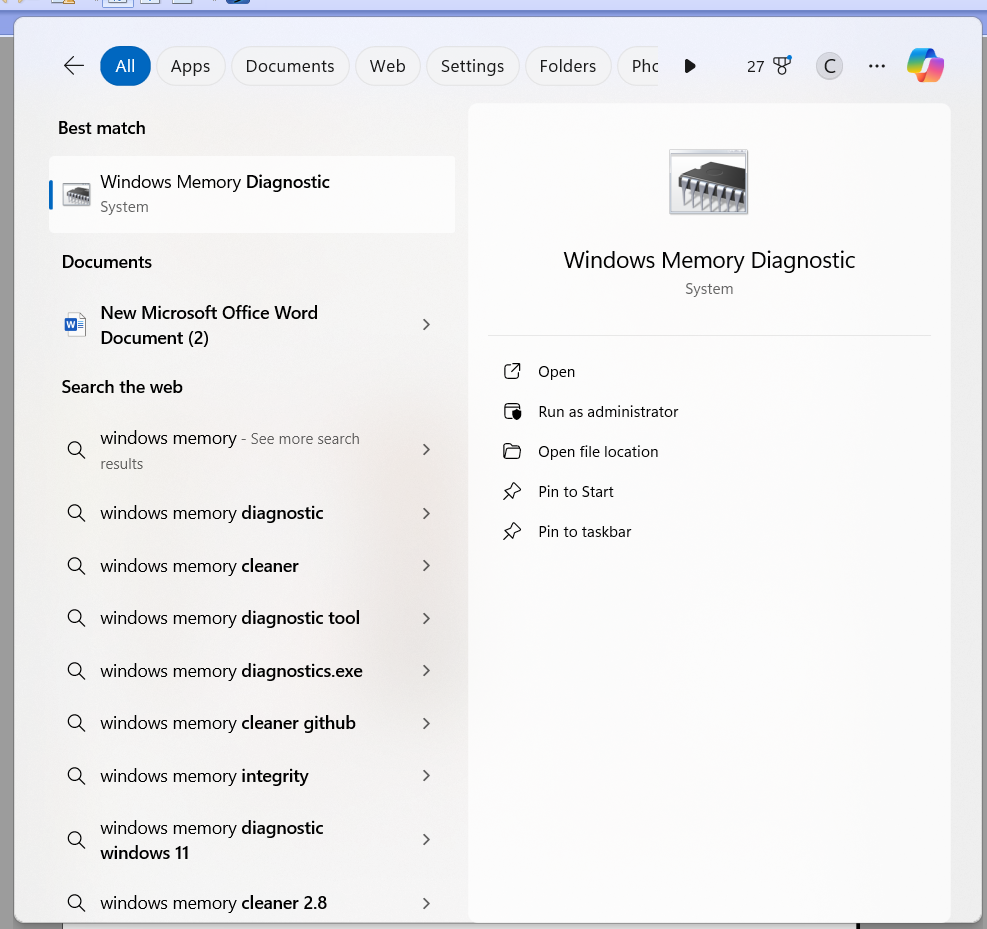This screenshot has height=929, width=987.
Task: Open the C account avatar
Action: pyautogui.click(x=829, y=65)
